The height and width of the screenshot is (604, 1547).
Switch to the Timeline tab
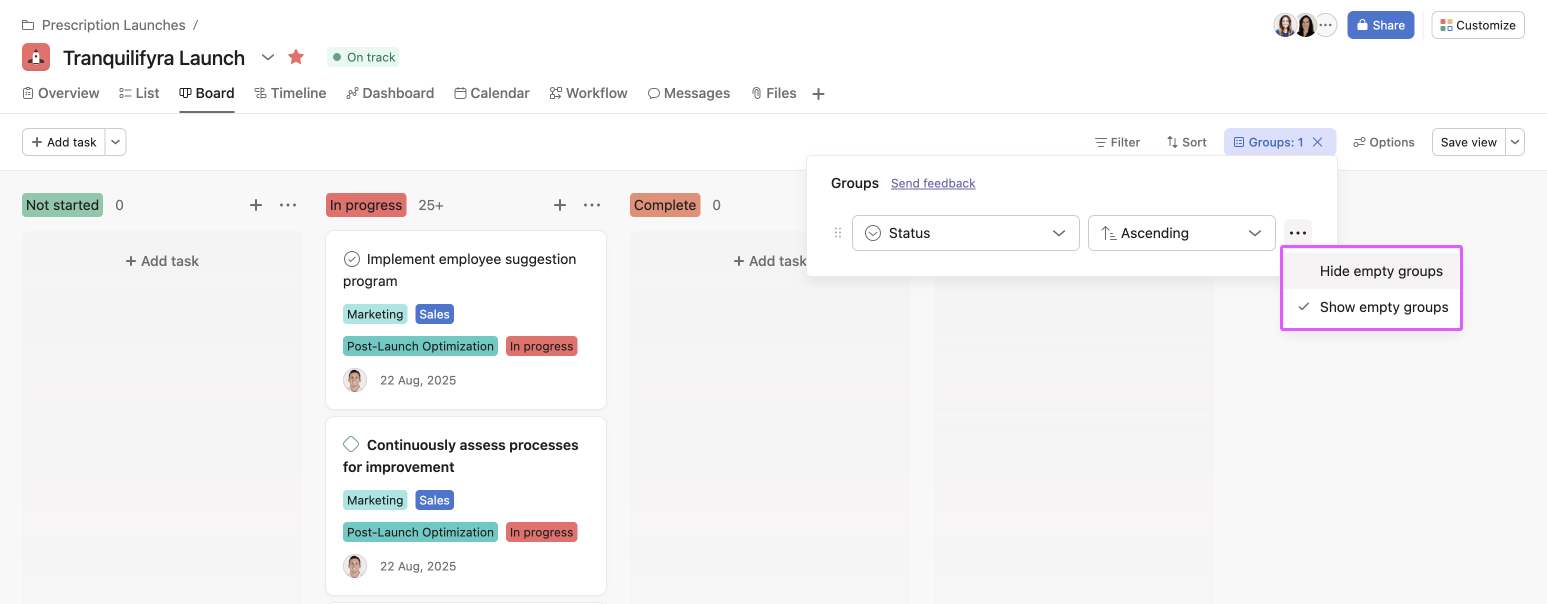[x=290, y=93]
